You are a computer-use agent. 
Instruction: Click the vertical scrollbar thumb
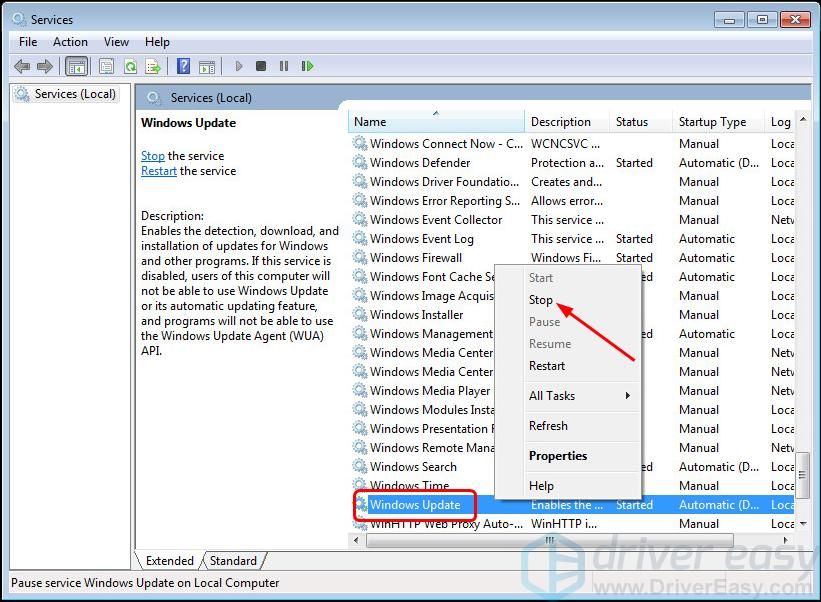pos(803,474)
